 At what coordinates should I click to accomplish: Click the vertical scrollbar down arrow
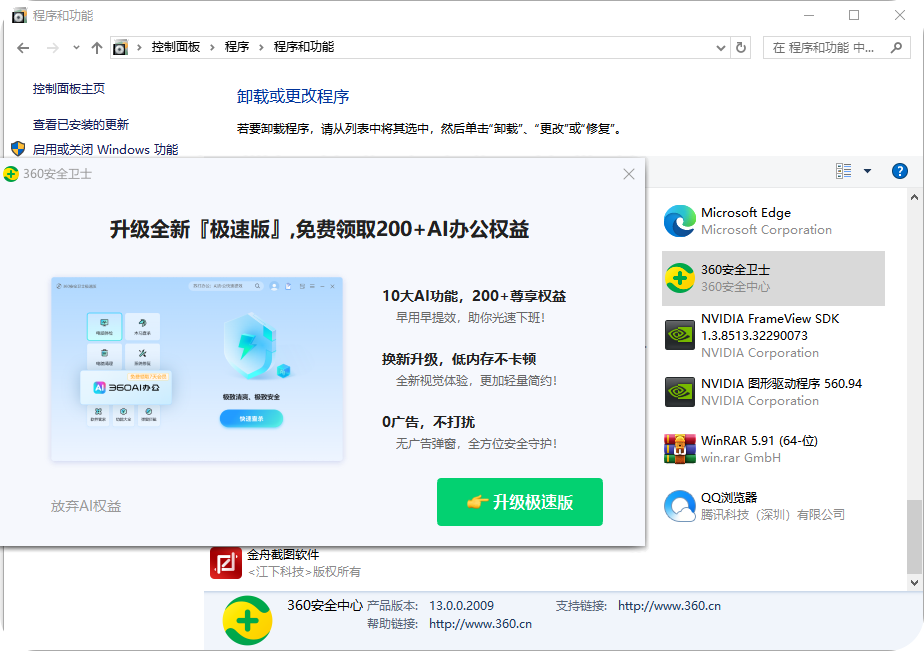coord(914,583)
